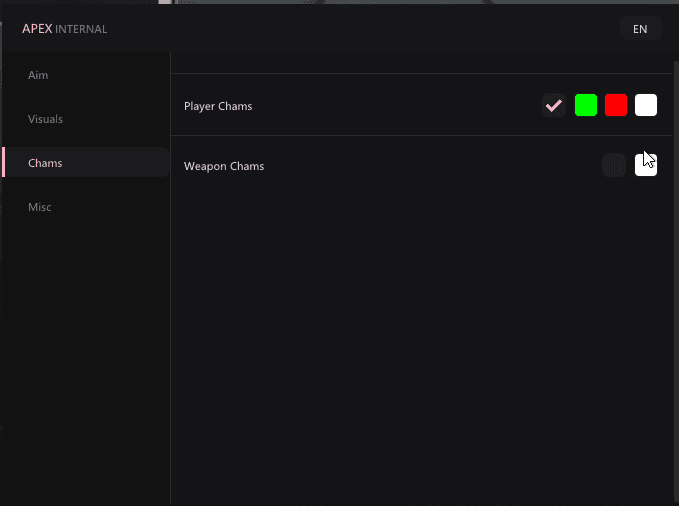Click the vertical scrollbar on the right edge
This screenshot has width=679, height=506.
pos(676,282)
